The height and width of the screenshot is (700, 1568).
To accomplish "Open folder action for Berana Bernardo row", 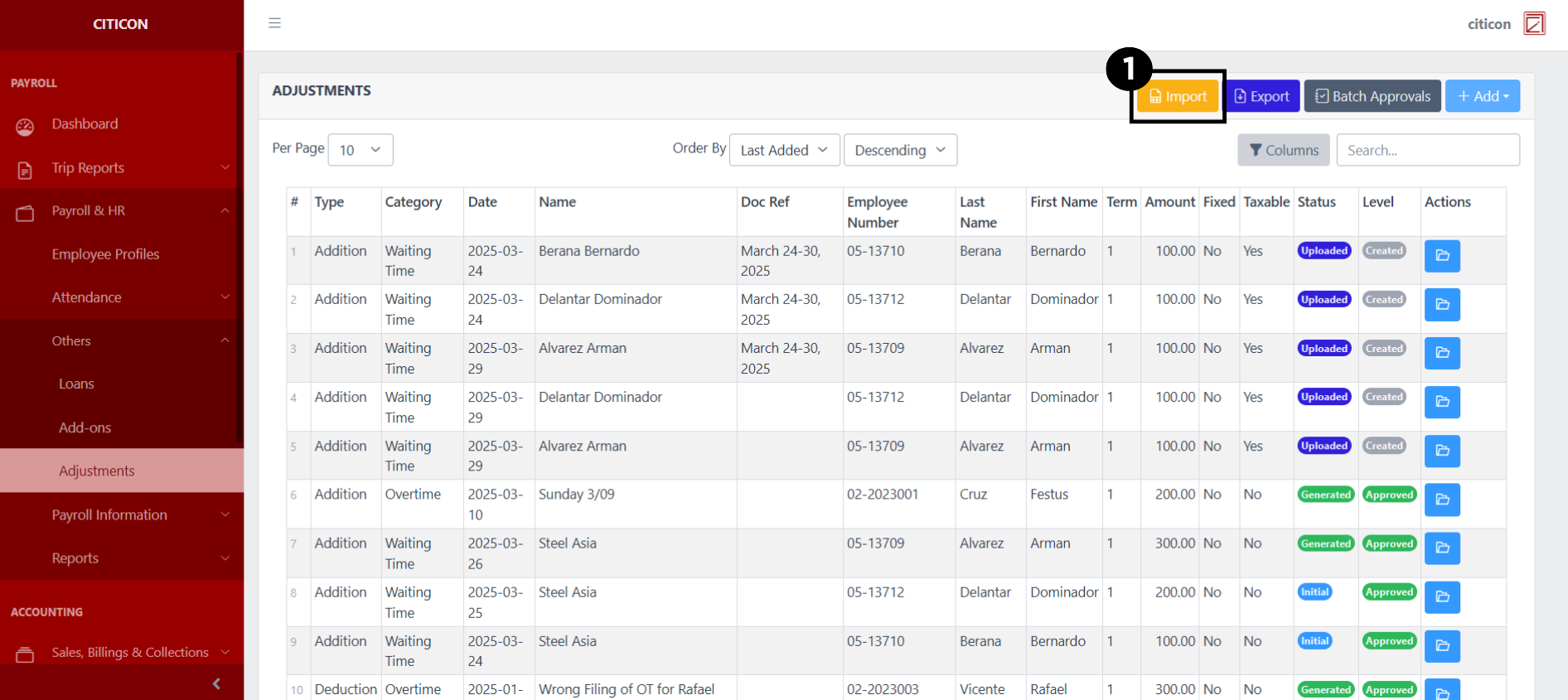I will [1441, 256].
